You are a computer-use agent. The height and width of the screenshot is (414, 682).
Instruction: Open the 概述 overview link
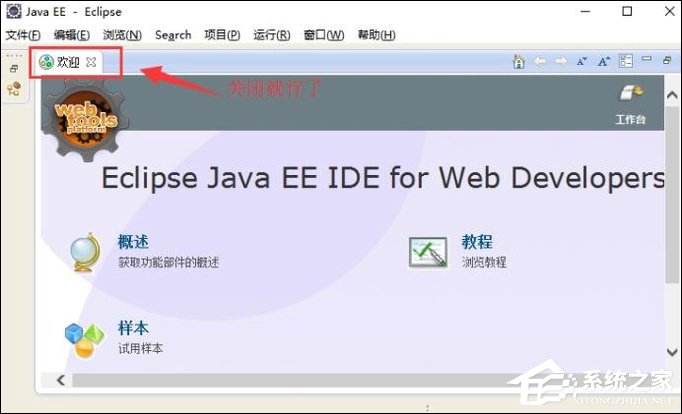133,242
